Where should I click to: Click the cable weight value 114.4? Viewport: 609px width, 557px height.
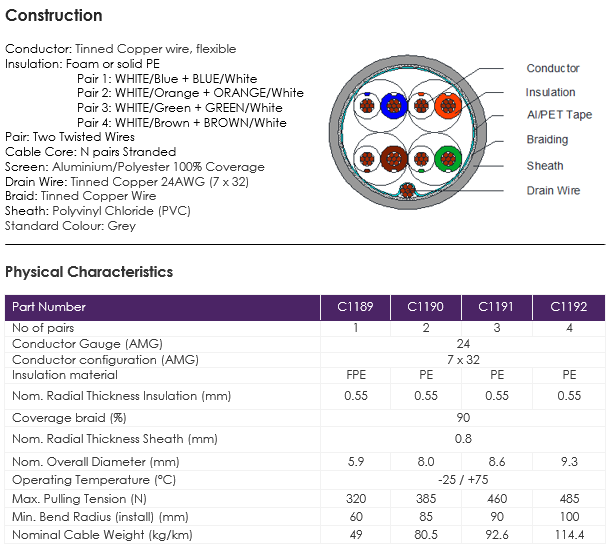[x=569, y=535]
